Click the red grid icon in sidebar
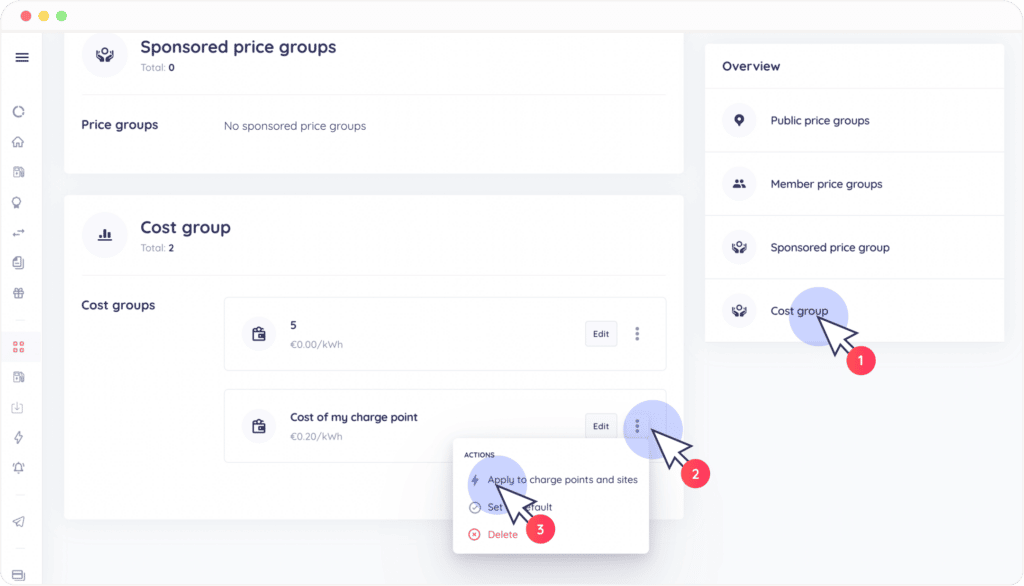The height and width of the screenshot is (586, 1024). point(18,347)
